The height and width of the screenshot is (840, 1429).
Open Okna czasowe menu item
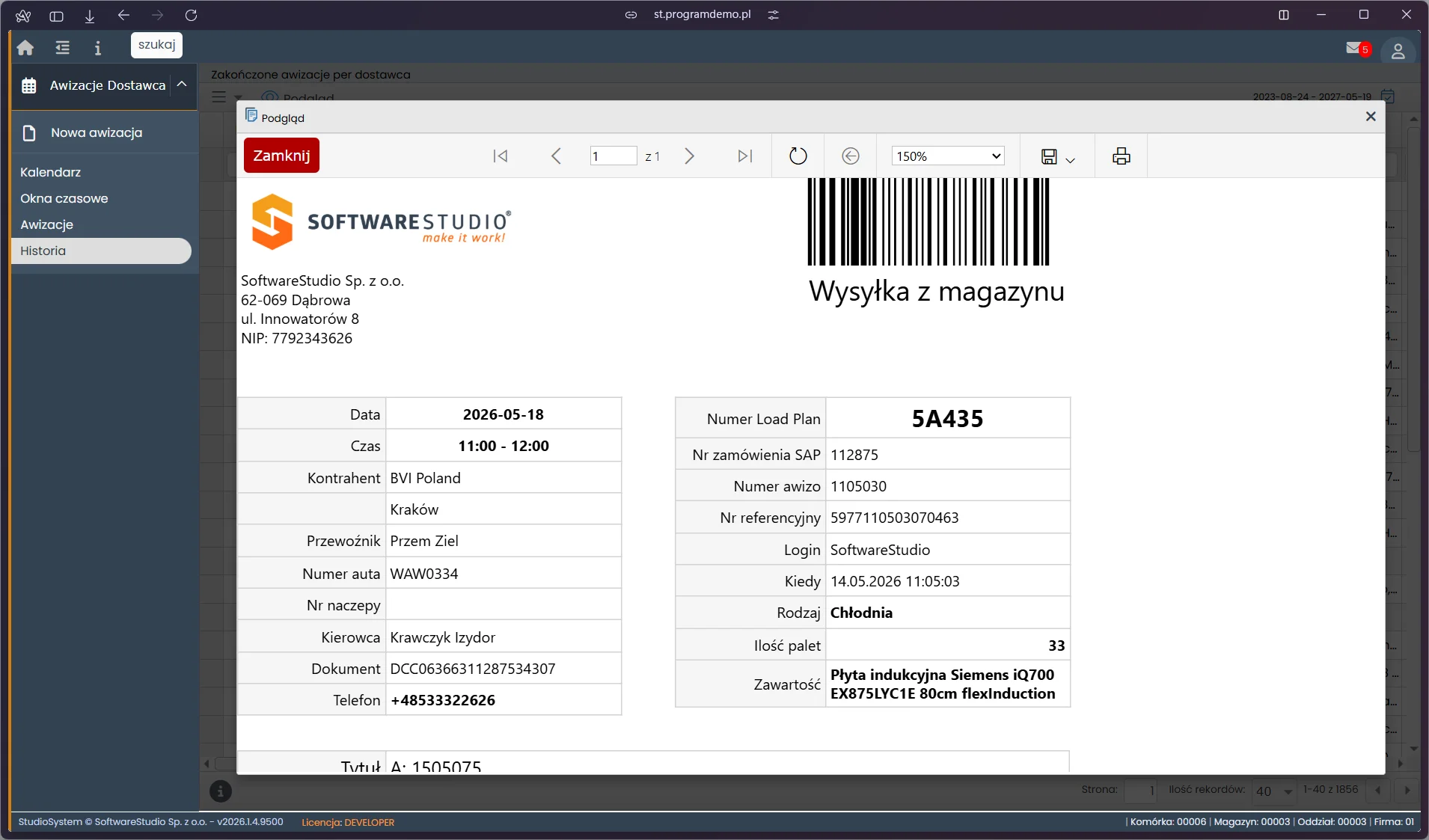64,198
